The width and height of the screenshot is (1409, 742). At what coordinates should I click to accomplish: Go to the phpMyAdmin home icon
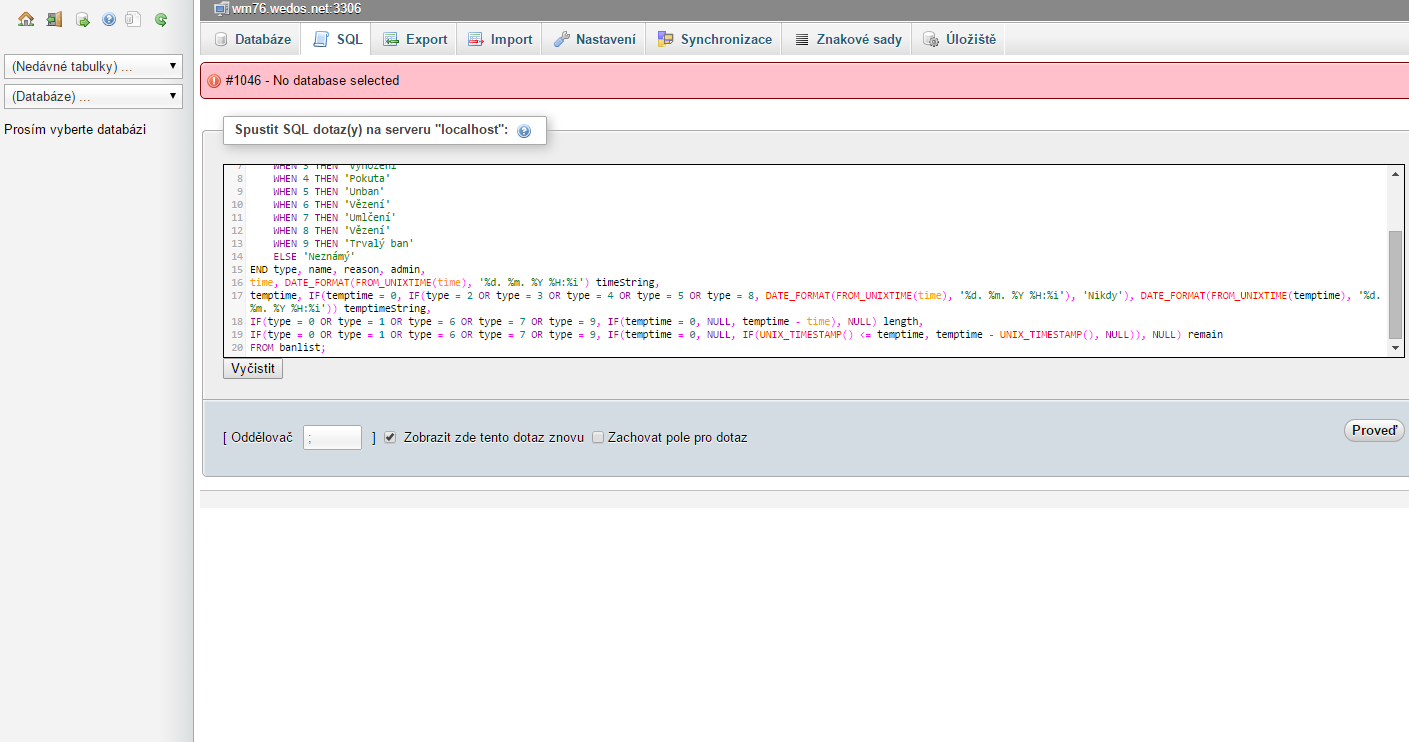(27, 19)
